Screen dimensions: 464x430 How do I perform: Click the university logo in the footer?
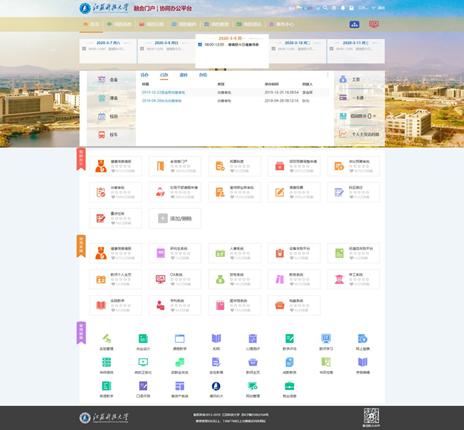click(104, 417)
